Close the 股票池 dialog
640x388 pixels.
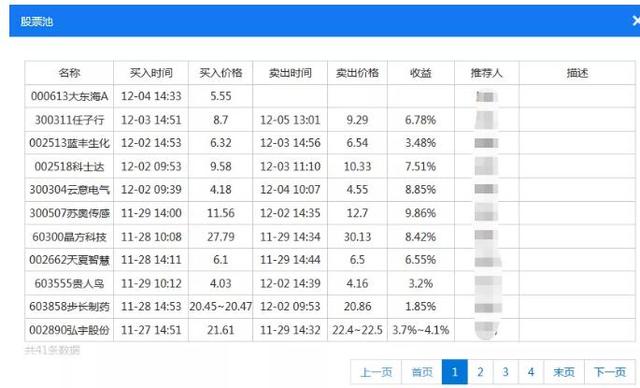click(636, 21)
